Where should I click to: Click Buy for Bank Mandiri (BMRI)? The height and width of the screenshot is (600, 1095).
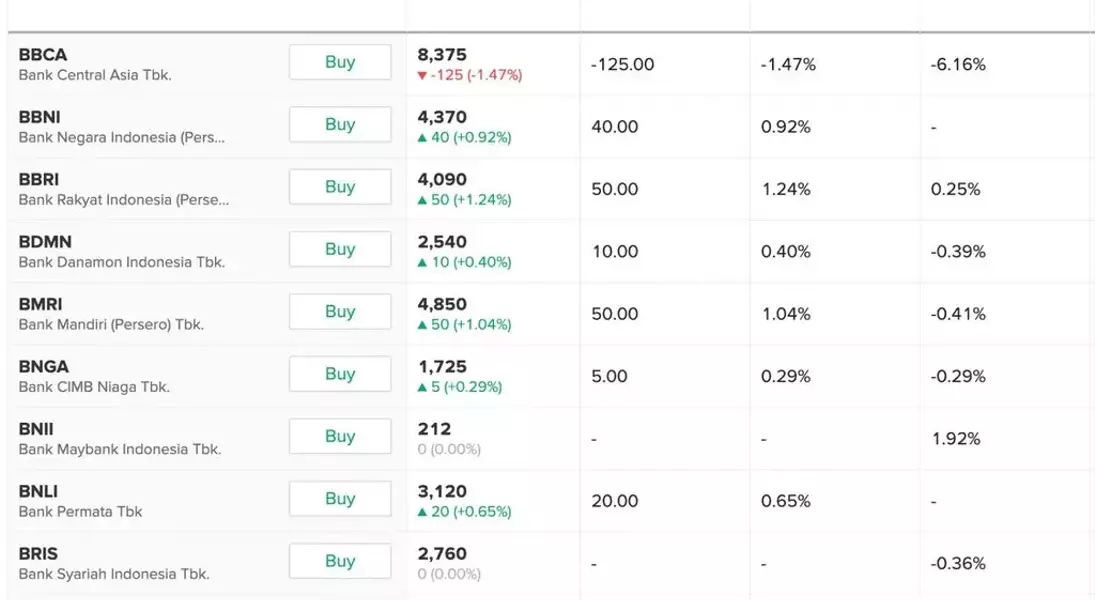coord(340,312)
